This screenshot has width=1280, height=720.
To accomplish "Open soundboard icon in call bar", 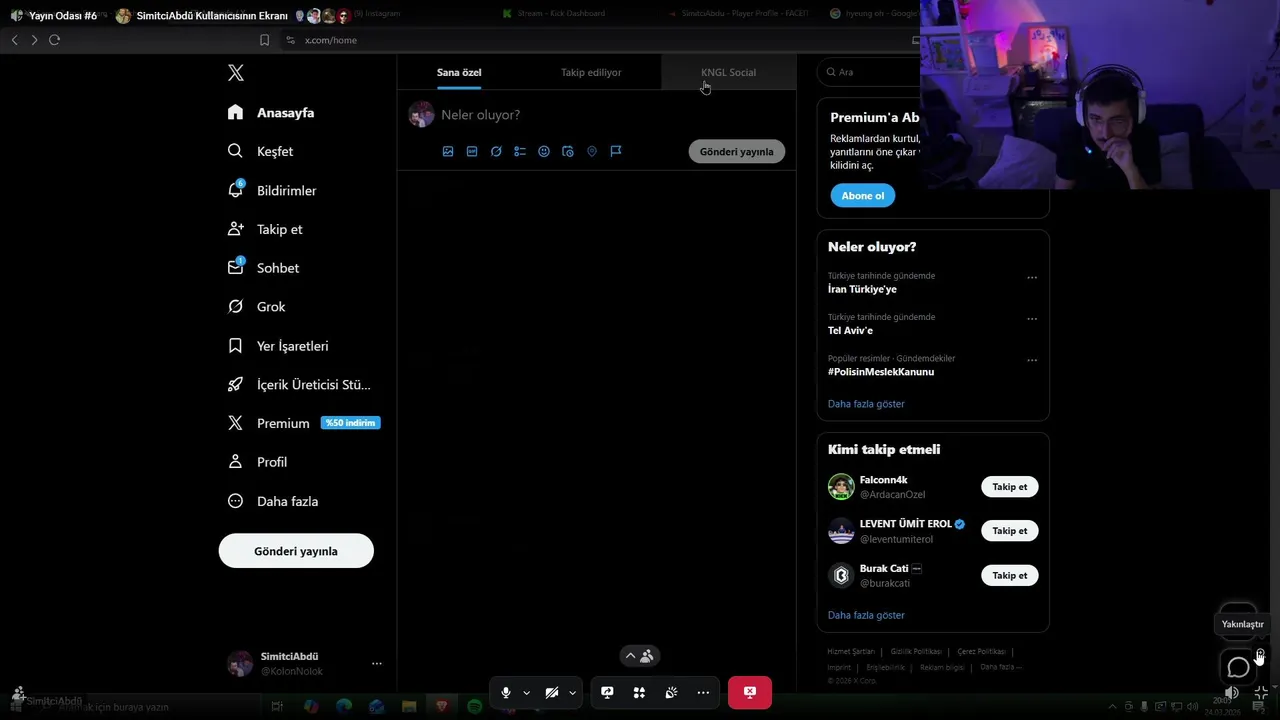I will pos(672,692).
